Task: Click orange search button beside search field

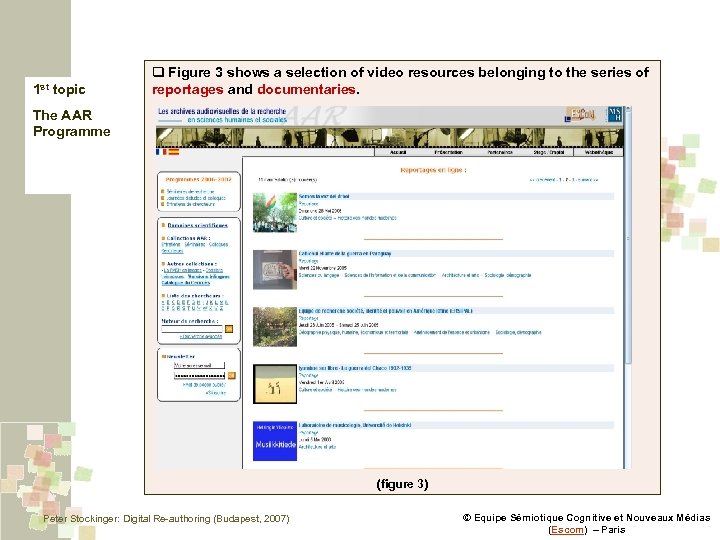Action: [229, 329]
